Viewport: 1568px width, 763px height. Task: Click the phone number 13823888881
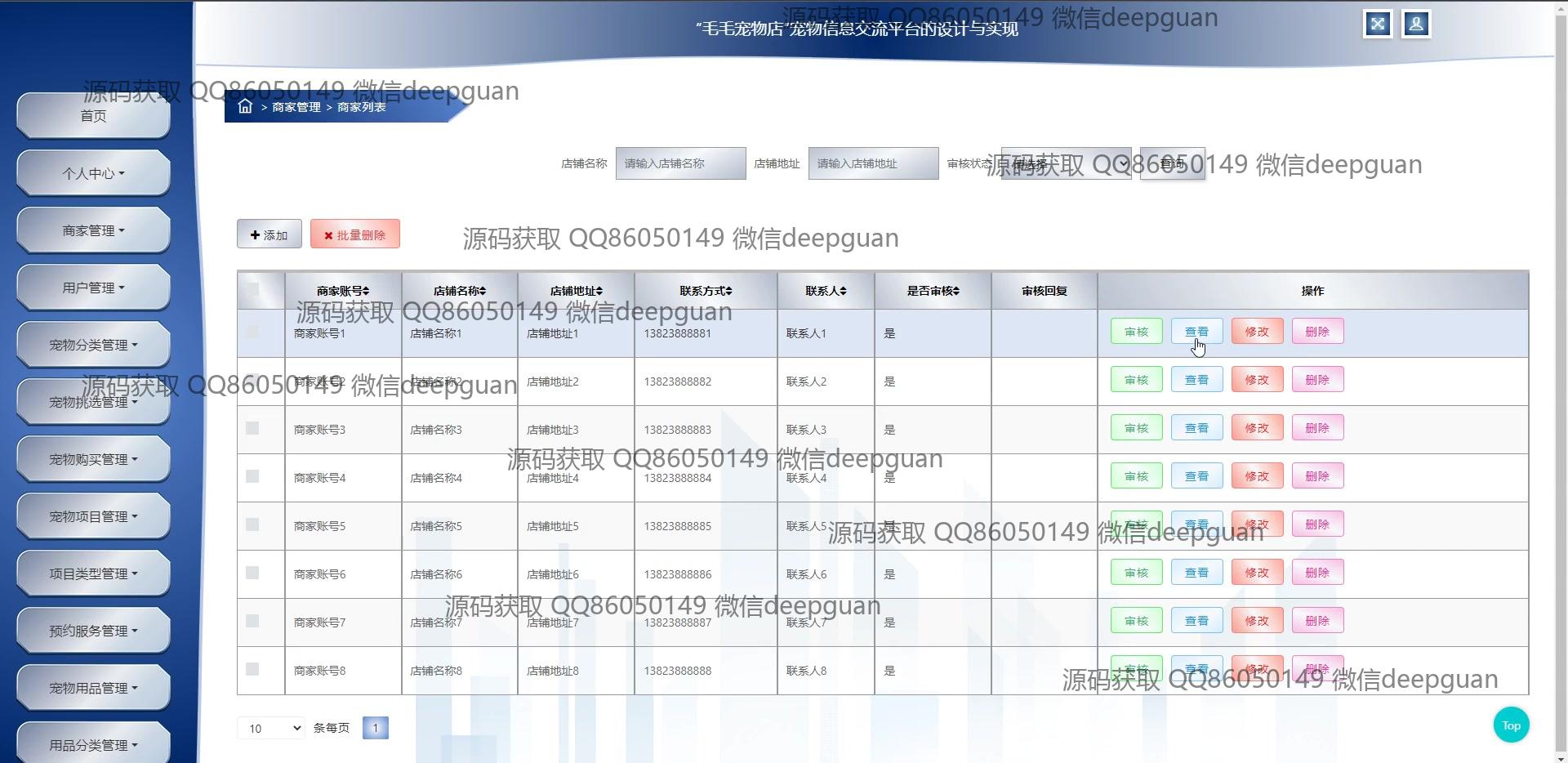click(678, 333)
